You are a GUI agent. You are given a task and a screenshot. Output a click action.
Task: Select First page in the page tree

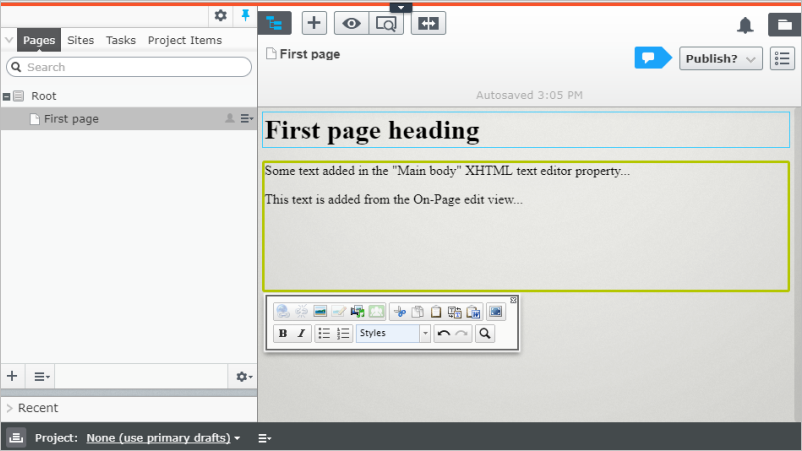tap(71, 119)
